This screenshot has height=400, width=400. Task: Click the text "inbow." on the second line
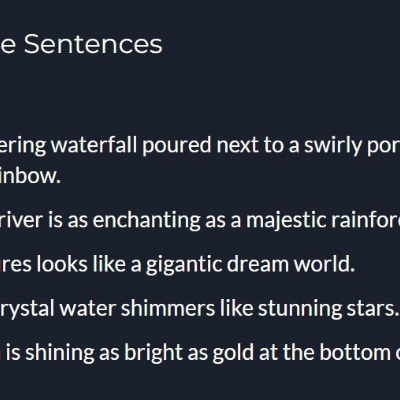point(30,175)
